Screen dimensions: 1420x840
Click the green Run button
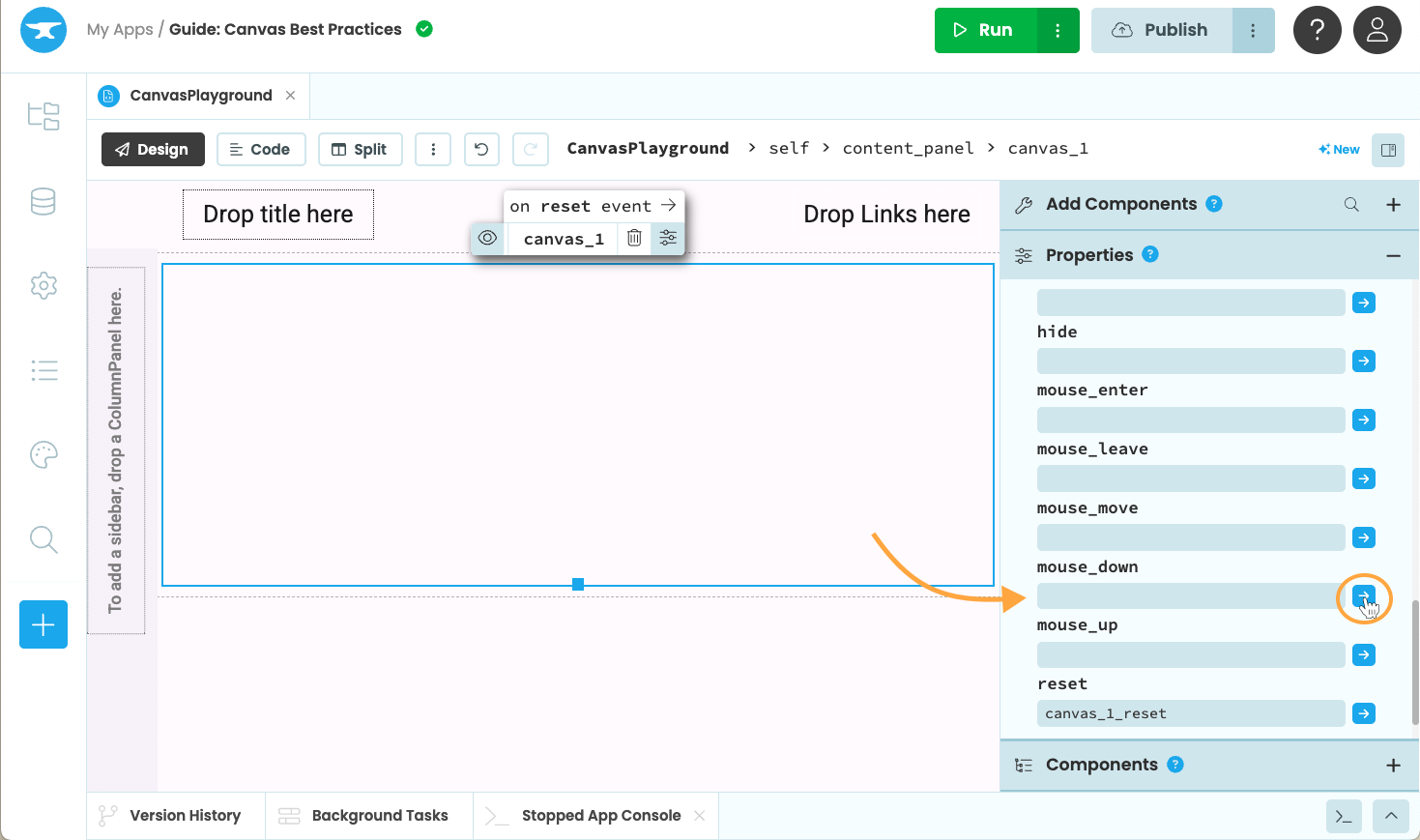985,30
